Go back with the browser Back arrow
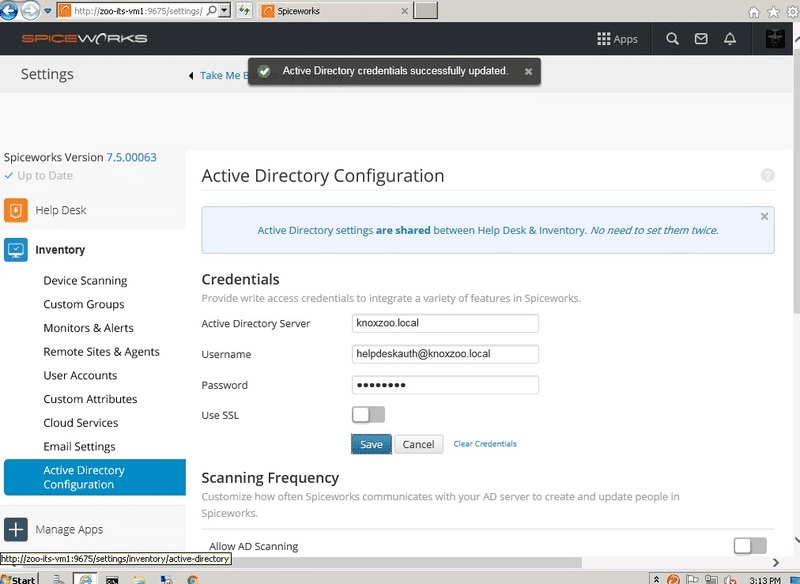The width and height of the screenshot is (800, 584). [8, 10]
